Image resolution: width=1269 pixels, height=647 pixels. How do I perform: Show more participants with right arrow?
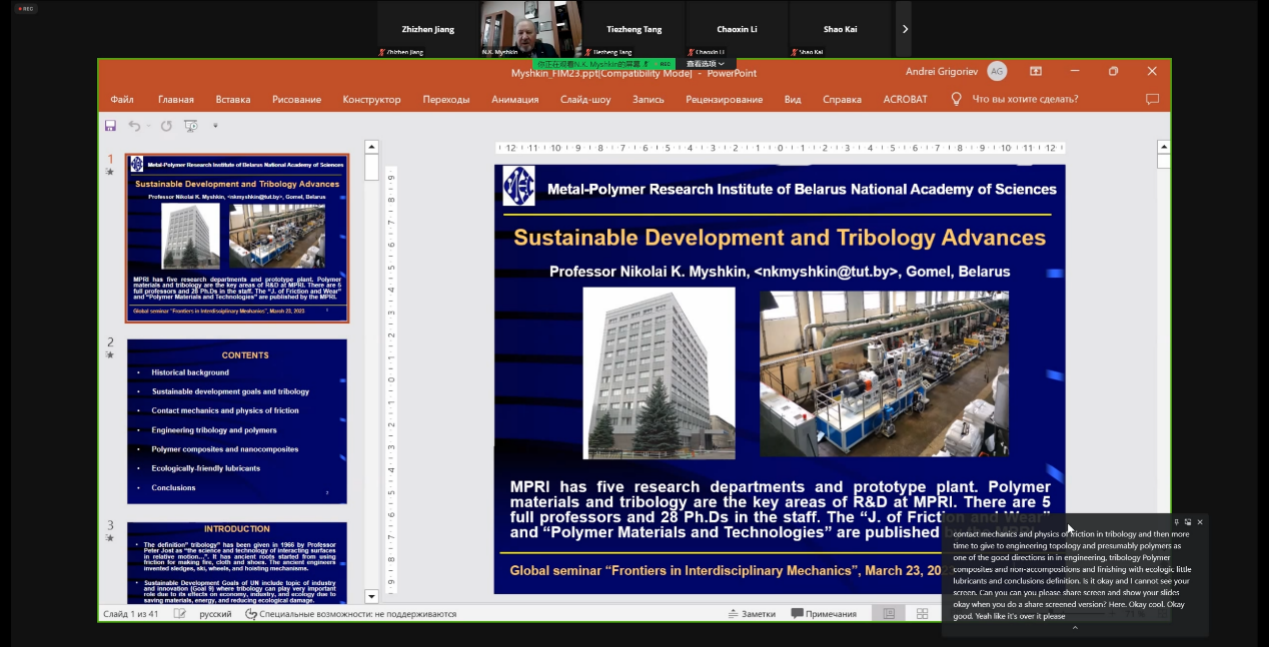pos(904,29)
